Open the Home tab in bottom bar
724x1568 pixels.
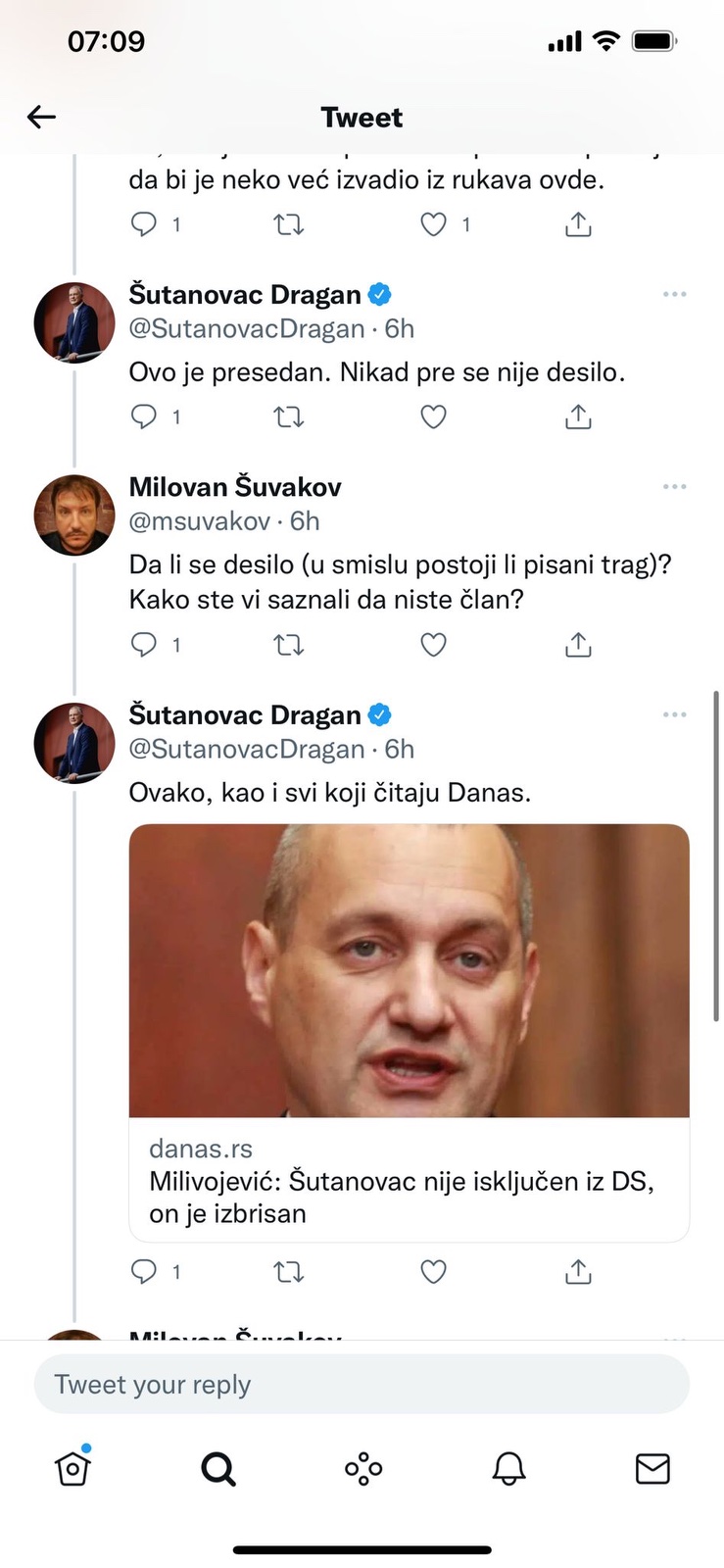pos(72,1467)
